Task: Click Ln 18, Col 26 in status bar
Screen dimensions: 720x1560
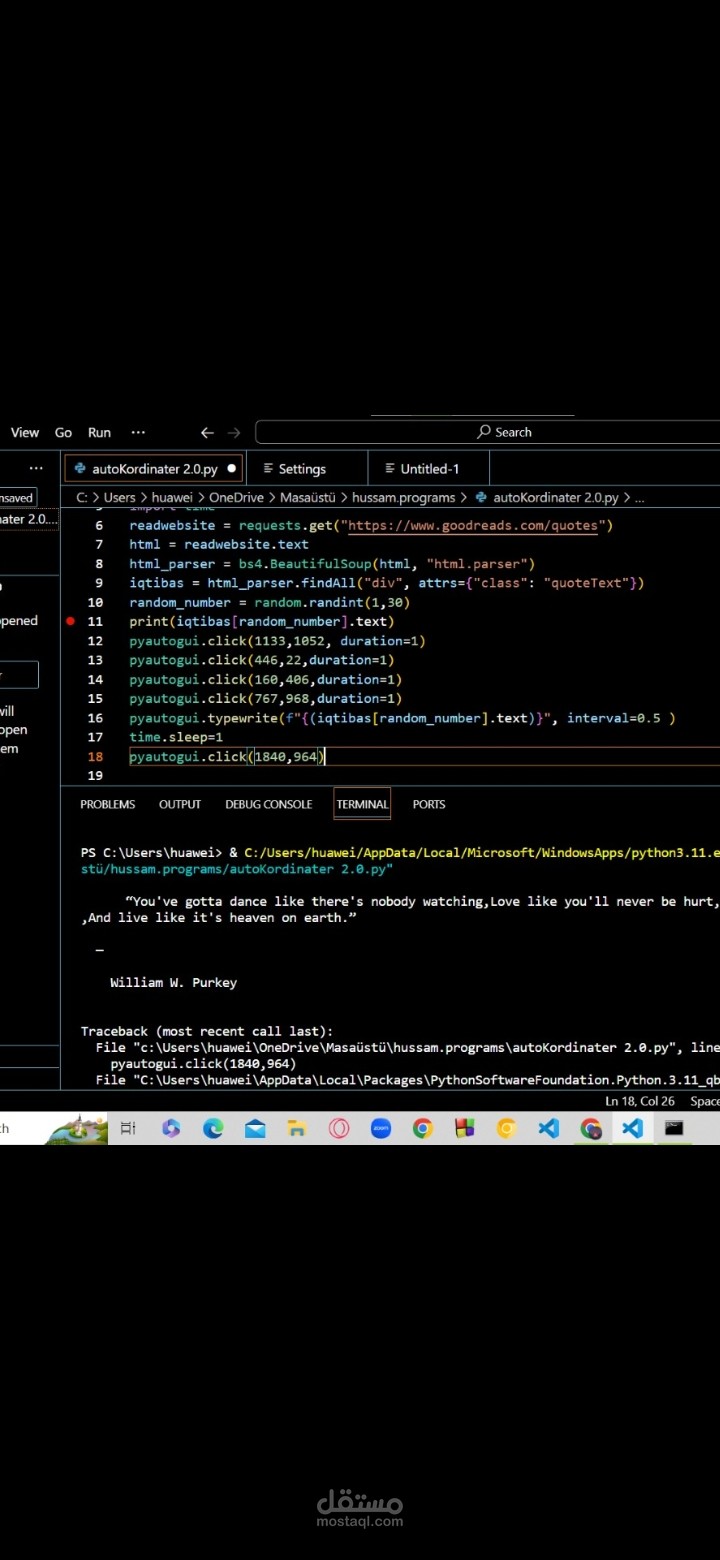Action: 640,1101
